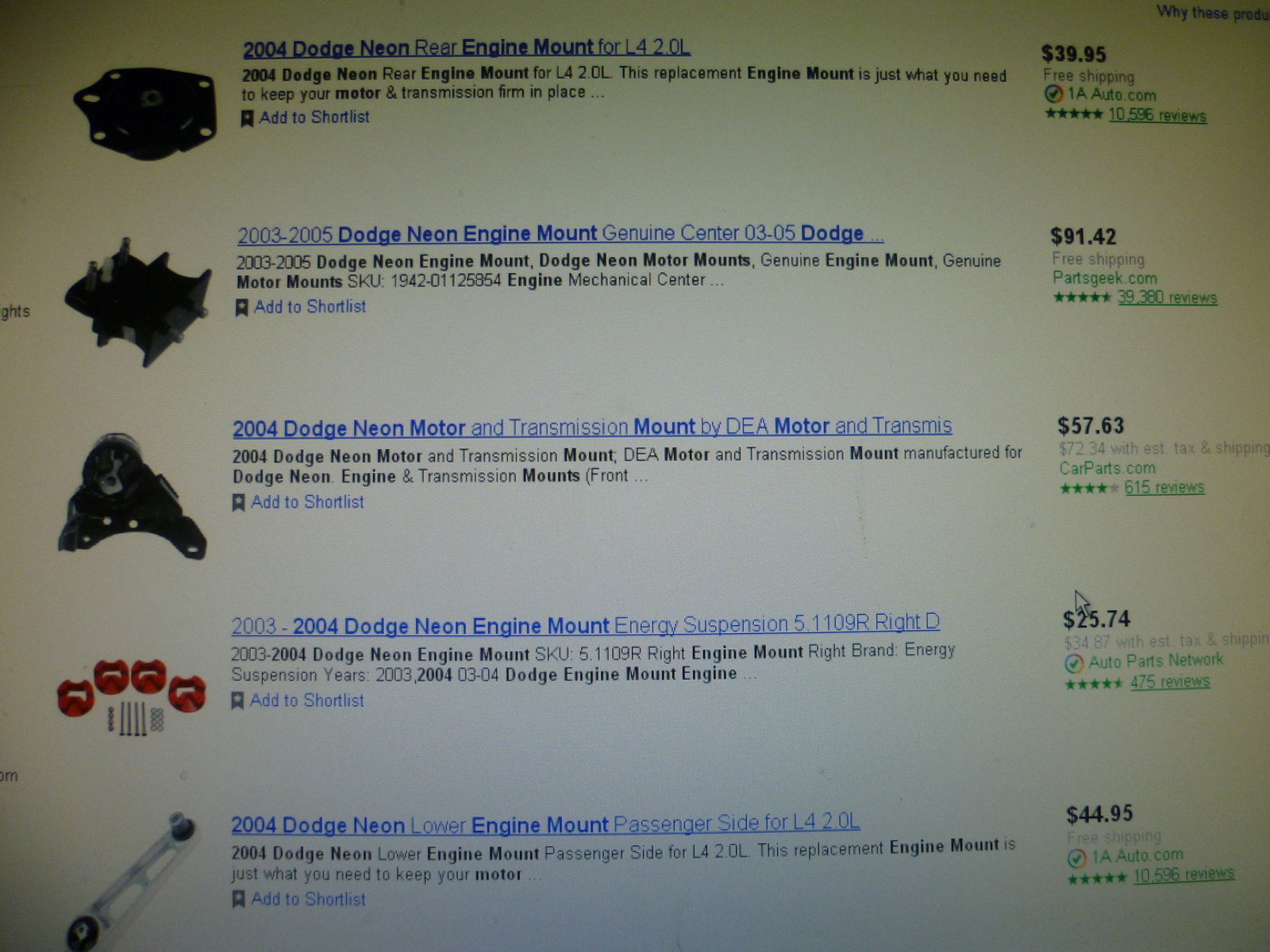This screenshot has width=1270, height=952.
Task: Click bookmark icon under Lower Engine Mount listing
Action: (x=238, y=900)
